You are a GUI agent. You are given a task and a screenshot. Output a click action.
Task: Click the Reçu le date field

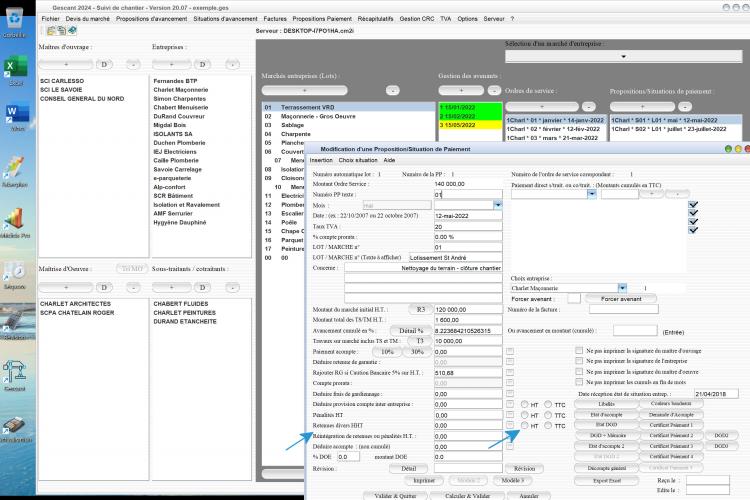click(x=708, y=480)
